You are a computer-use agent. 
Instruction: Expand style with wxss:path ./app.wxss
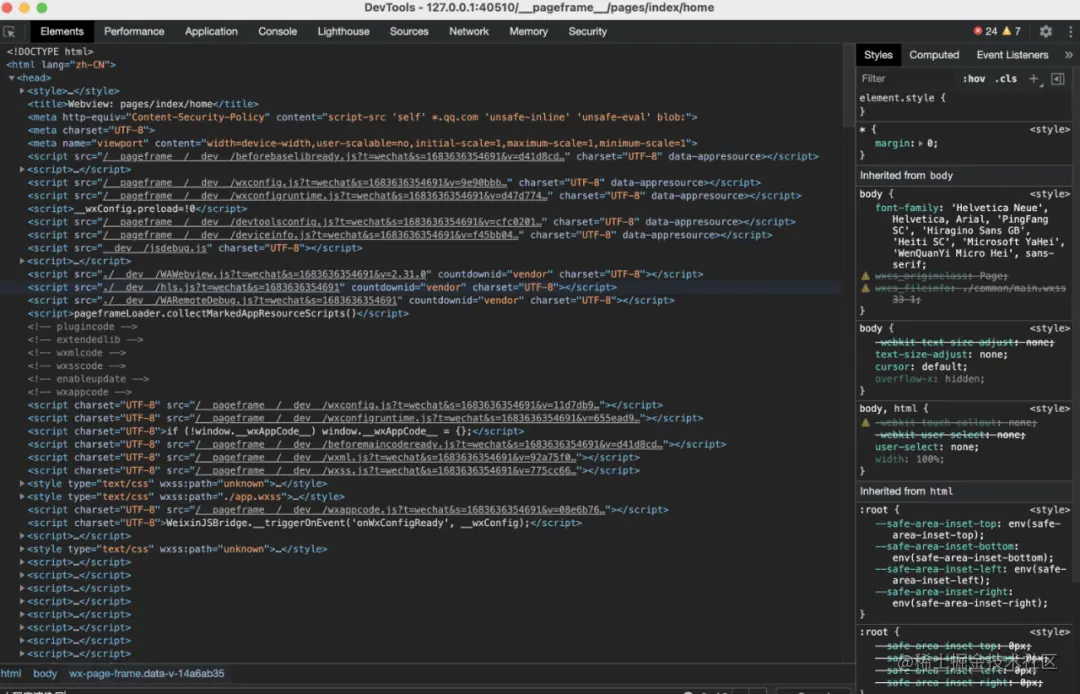22,496
